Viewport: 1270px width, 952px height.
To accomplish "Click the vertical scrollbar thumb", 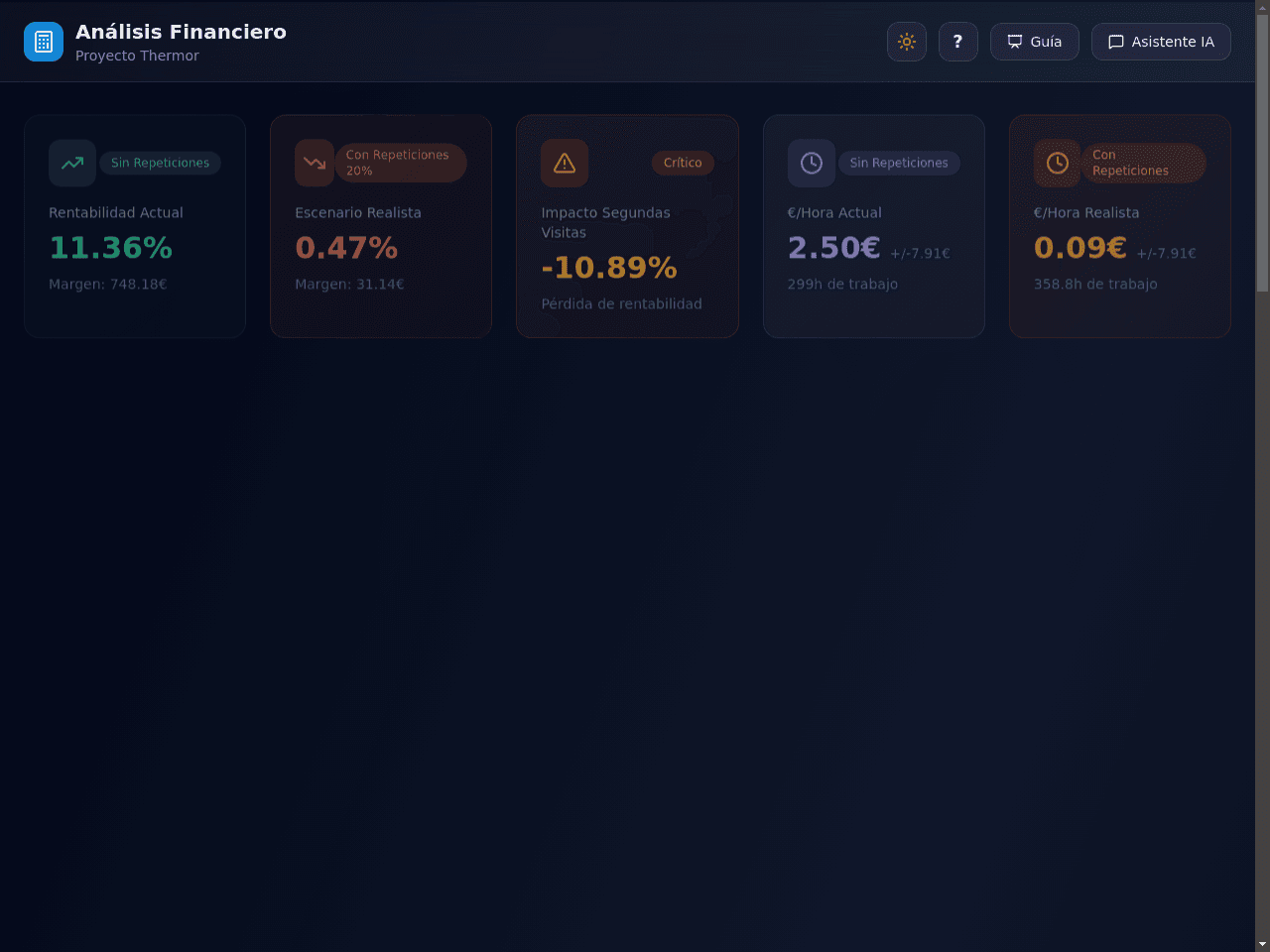I will point(1262,154).
